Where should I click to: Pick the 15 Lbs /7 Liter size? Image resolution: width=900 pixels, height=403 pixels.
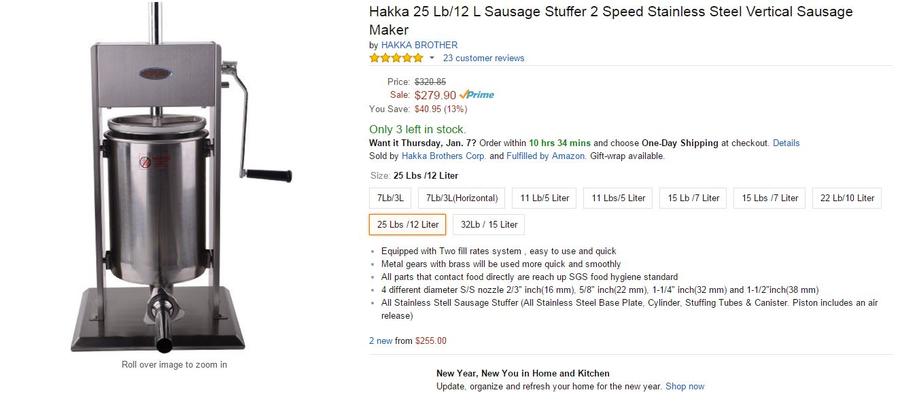pos(770,198)
